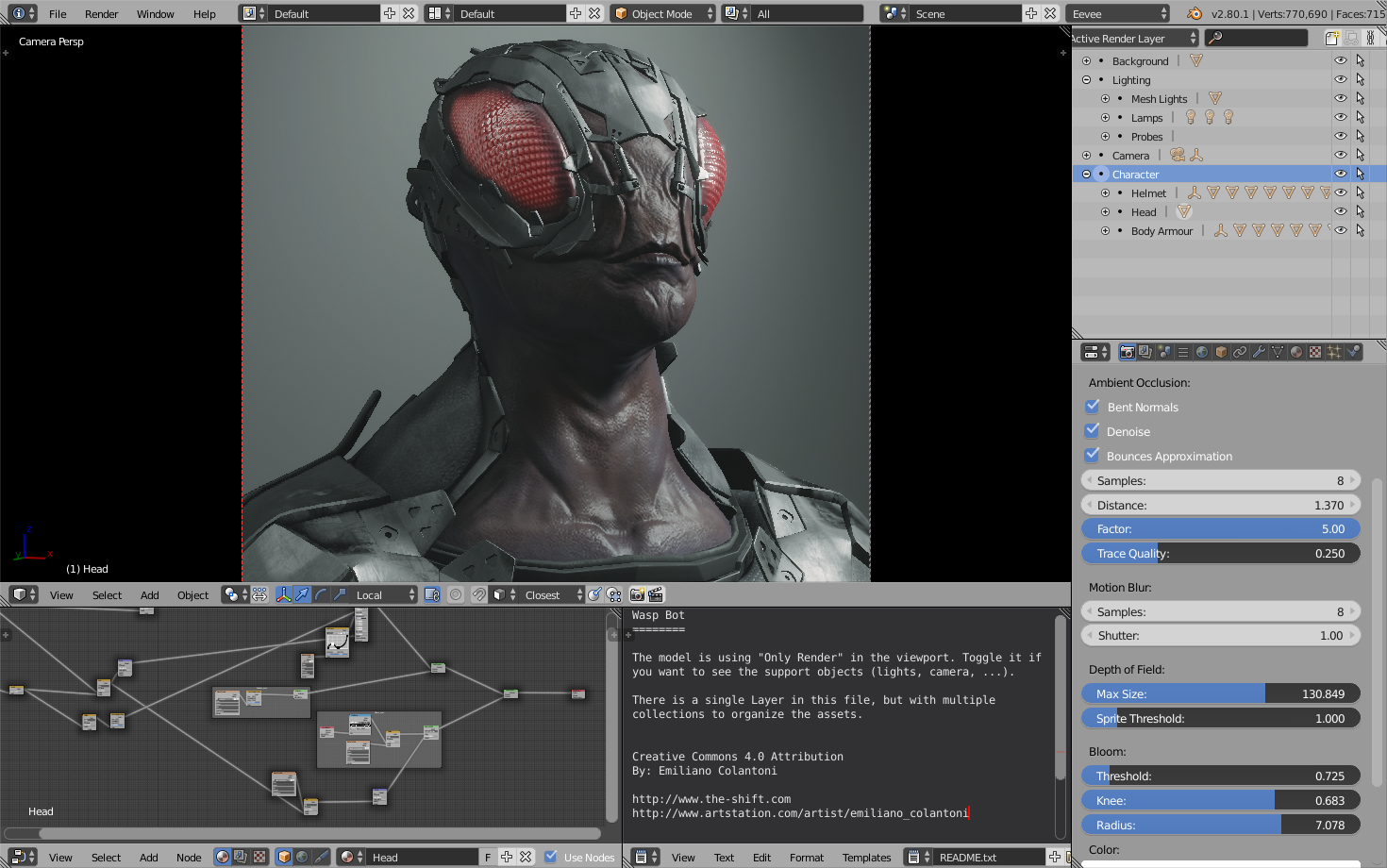1387x868 pixels.
Task: Hide the Helmet collection with its eye toggle
Action: [1341, 192]
